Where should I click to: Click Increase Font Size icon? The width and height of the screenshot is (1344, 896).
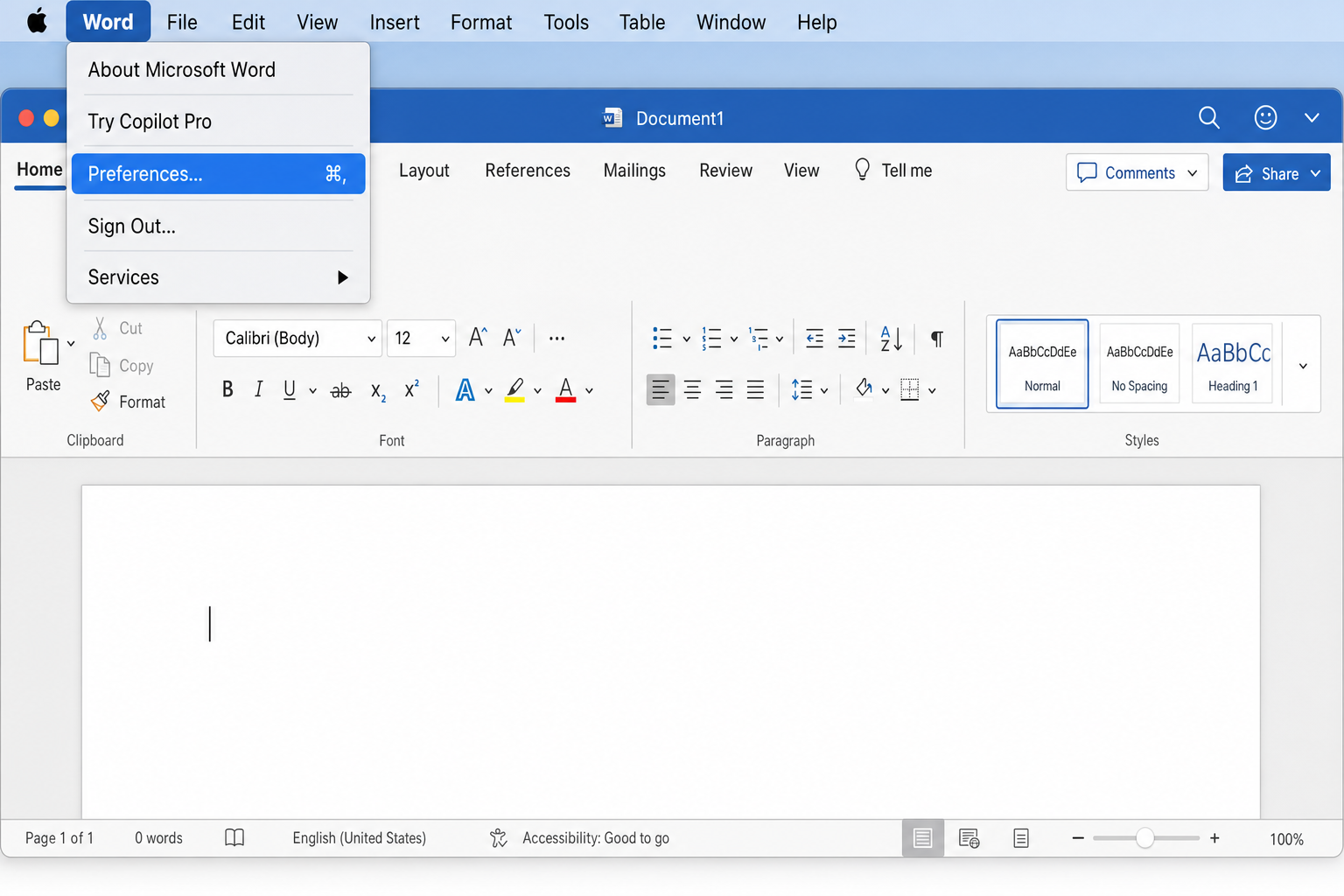(478, 337)
